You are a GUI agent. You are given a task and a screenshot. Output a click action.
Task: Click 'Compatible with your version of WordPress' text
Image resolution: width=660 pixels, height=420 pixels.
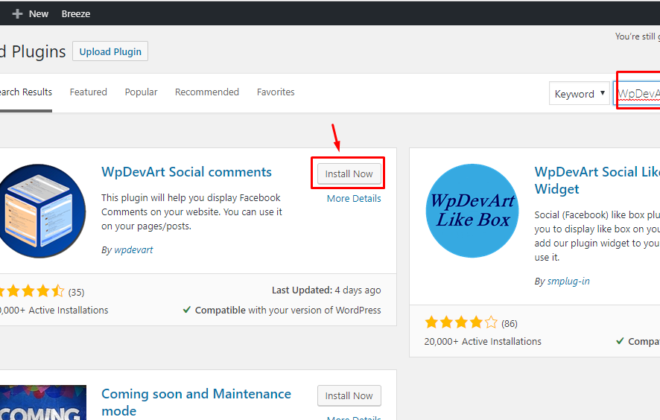[288, 310]
